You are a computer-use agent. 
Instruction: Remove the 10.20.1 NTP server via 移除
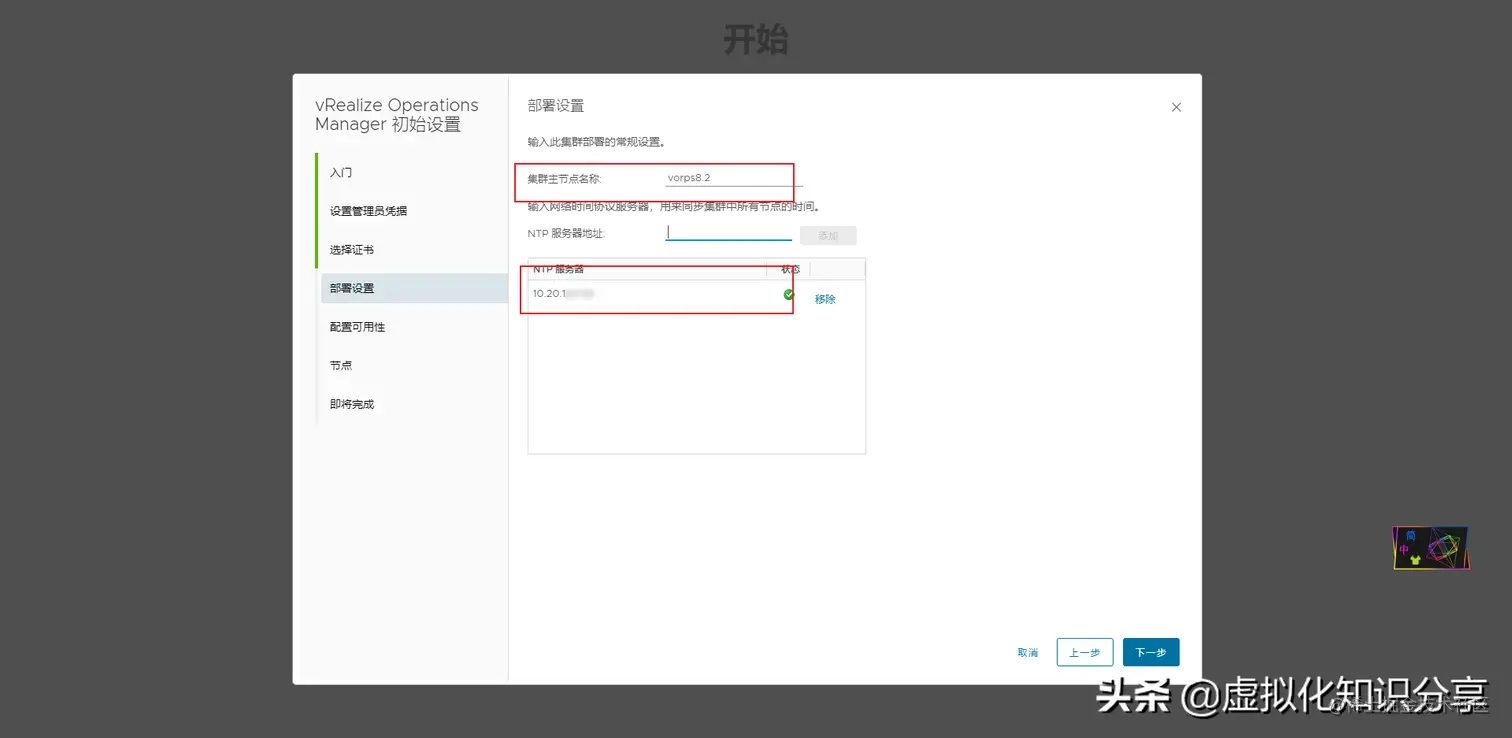click(x=824, y=298)
